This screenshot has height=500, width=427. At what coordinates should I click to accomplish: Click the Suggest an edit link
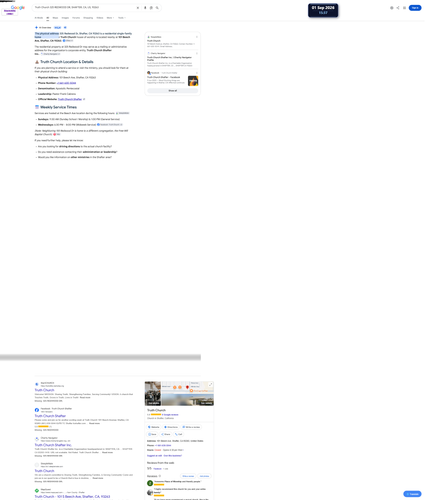click(154, 455)
